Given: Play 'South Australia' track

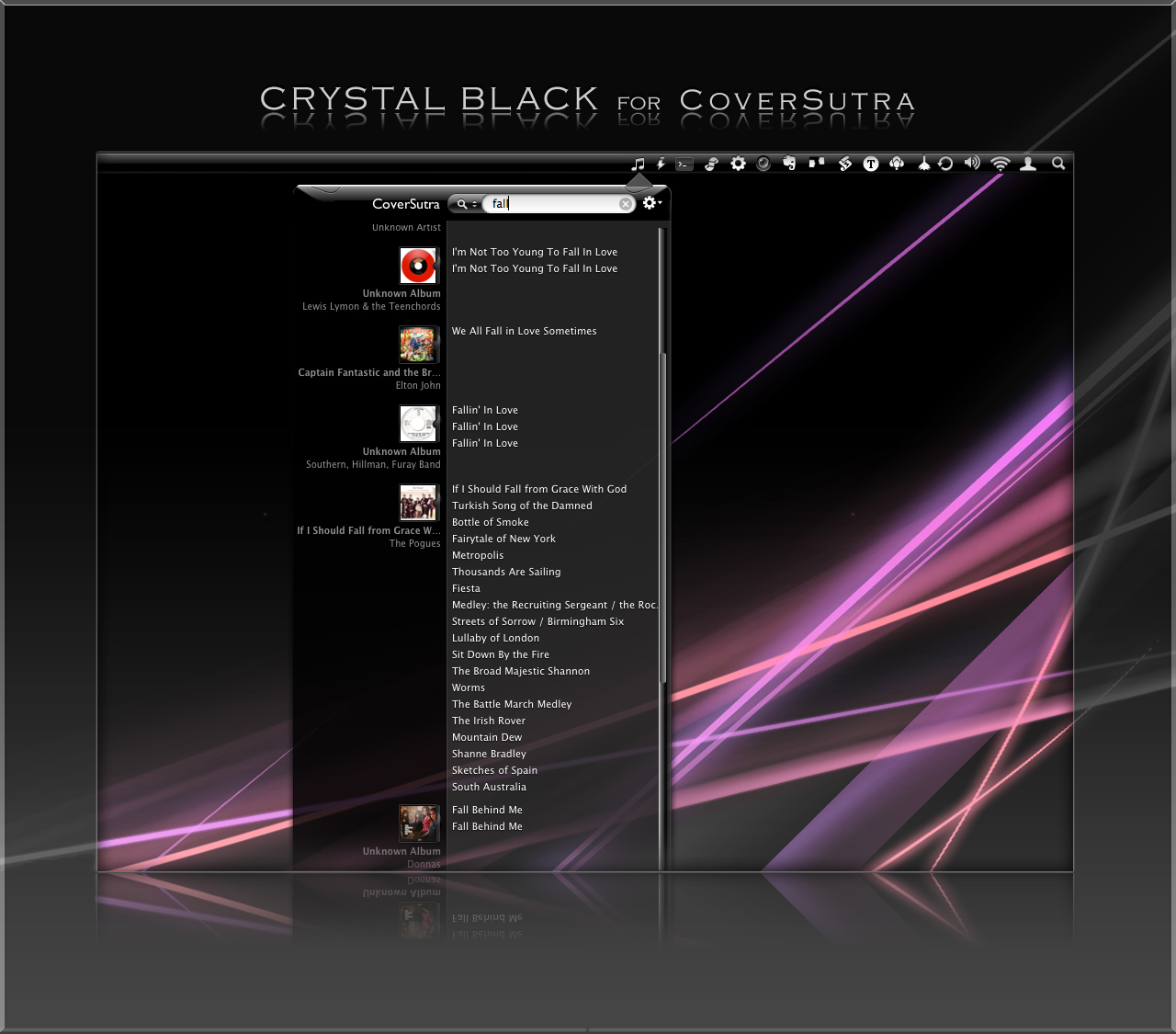Looking at the screenshot, I should tap(489, 787).
